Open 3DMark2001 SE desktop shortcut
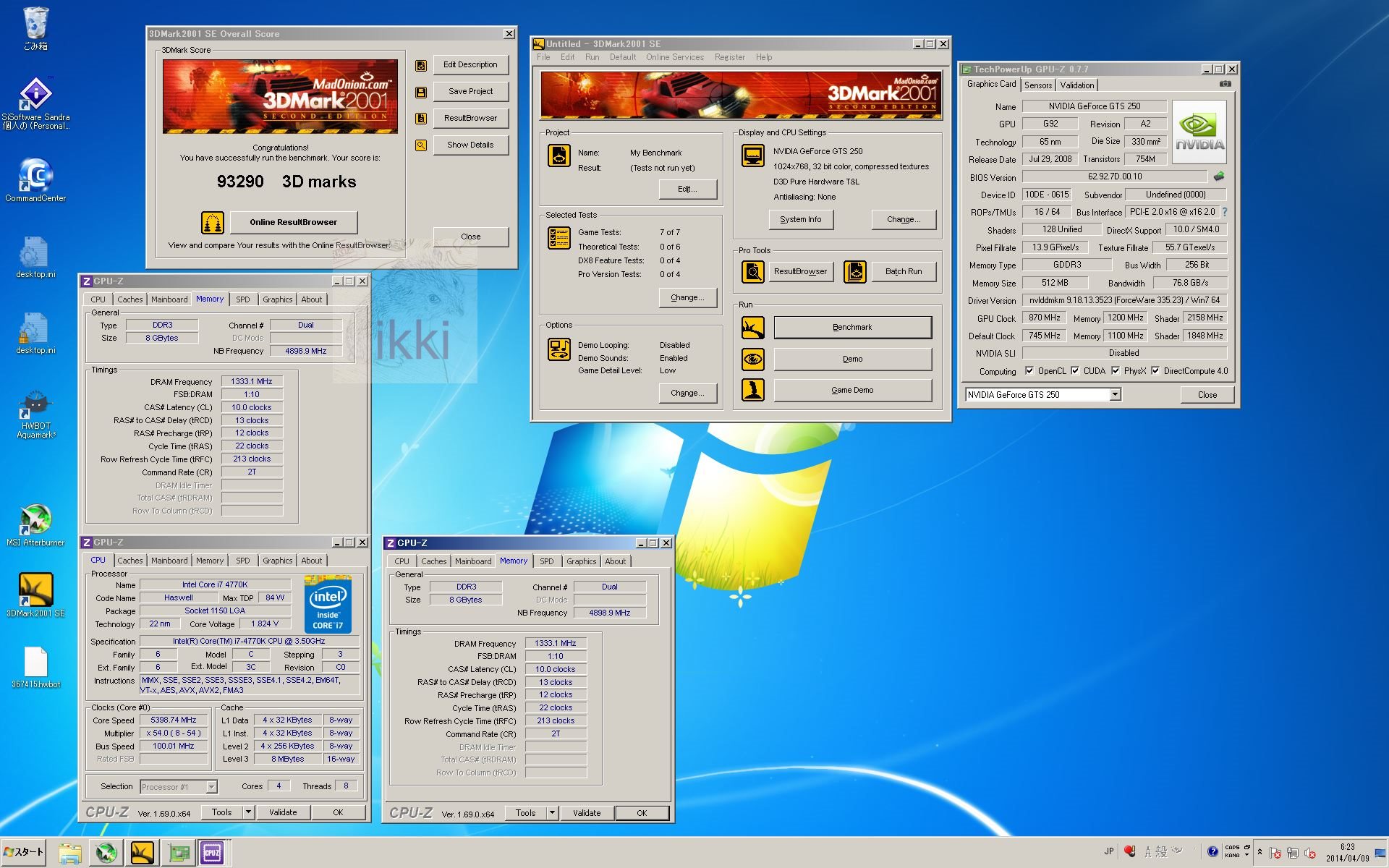The width and height of the screenshot is (1389, 868). click(x=35, y=595)
